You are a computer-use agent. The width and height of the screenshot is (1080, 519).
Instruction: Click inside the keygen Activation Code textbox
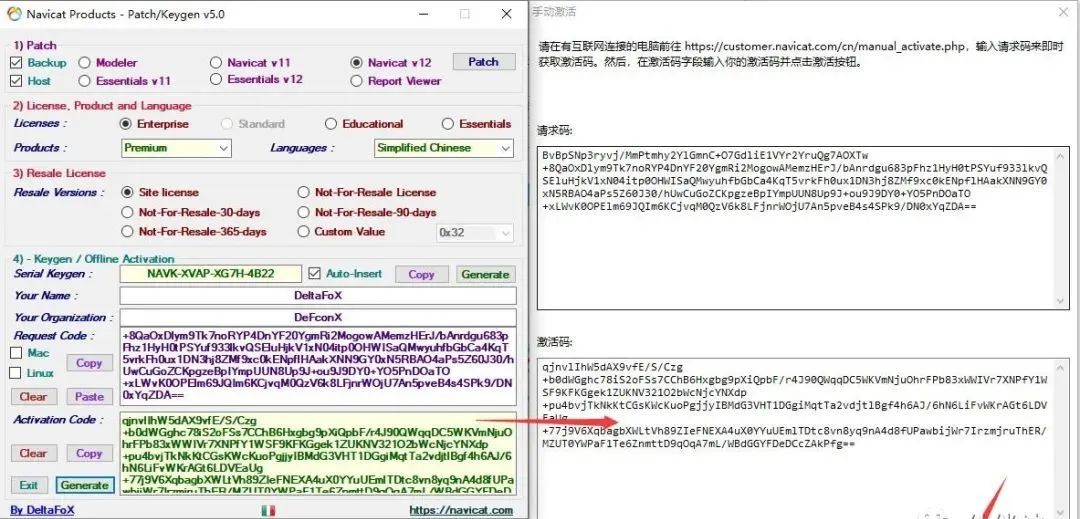(x=318, y=453)
